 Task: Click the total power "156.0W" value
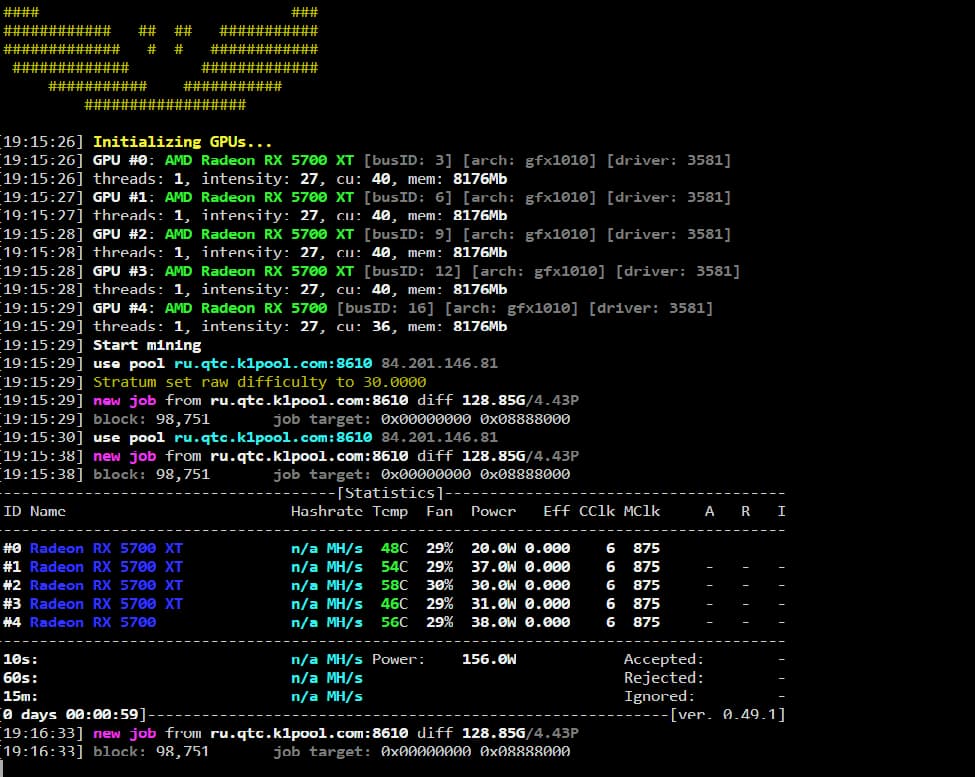tap(489, 660)
